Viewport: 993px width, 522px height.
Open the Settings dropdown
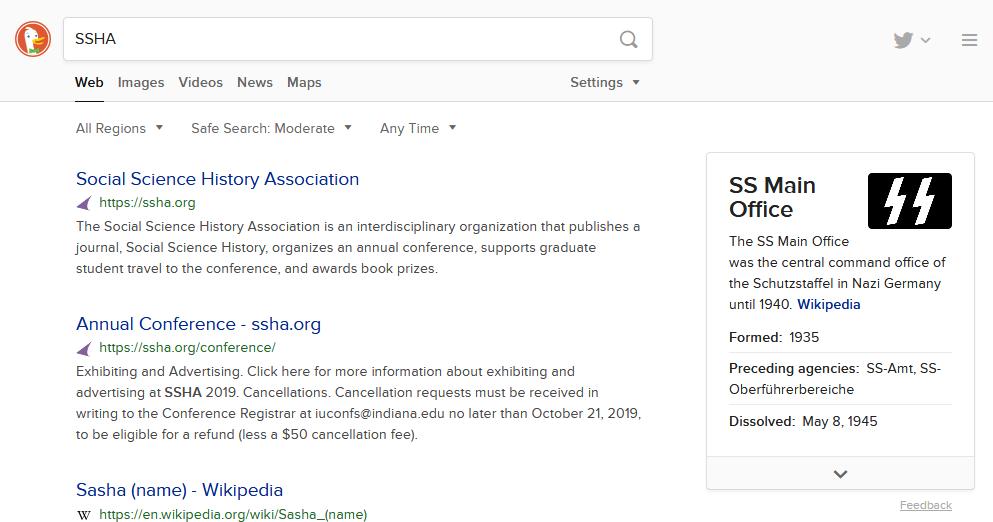(x=604, y=82)
